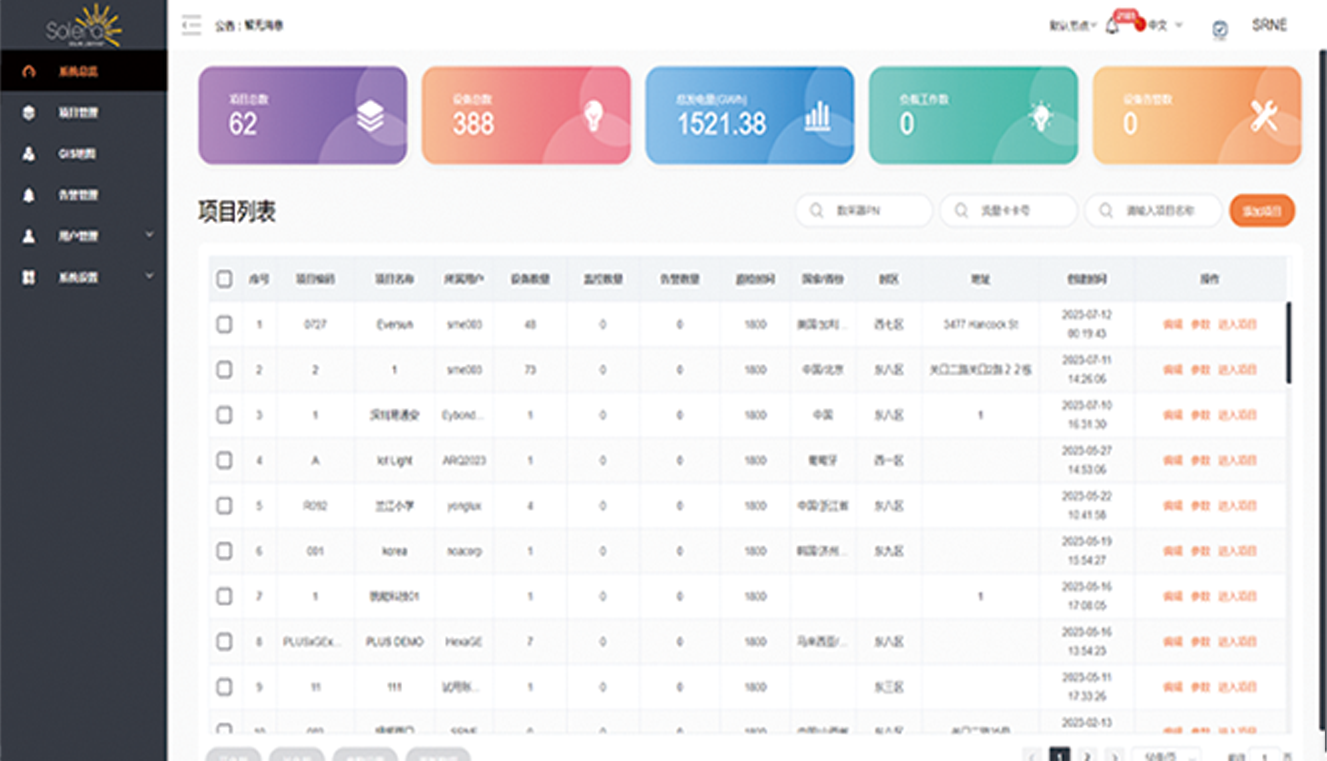Click the generation value 1521.38
This screenshot has height=761, width=1327.
click(x=722, y=124)
